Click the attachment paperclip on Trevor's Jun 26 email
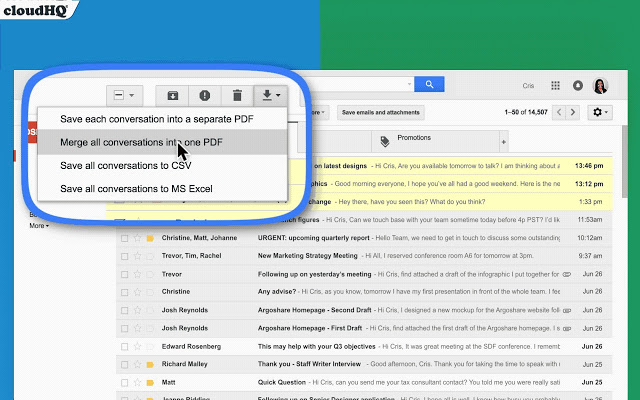Viewport: 640px width, 400px height. (567, 274)
